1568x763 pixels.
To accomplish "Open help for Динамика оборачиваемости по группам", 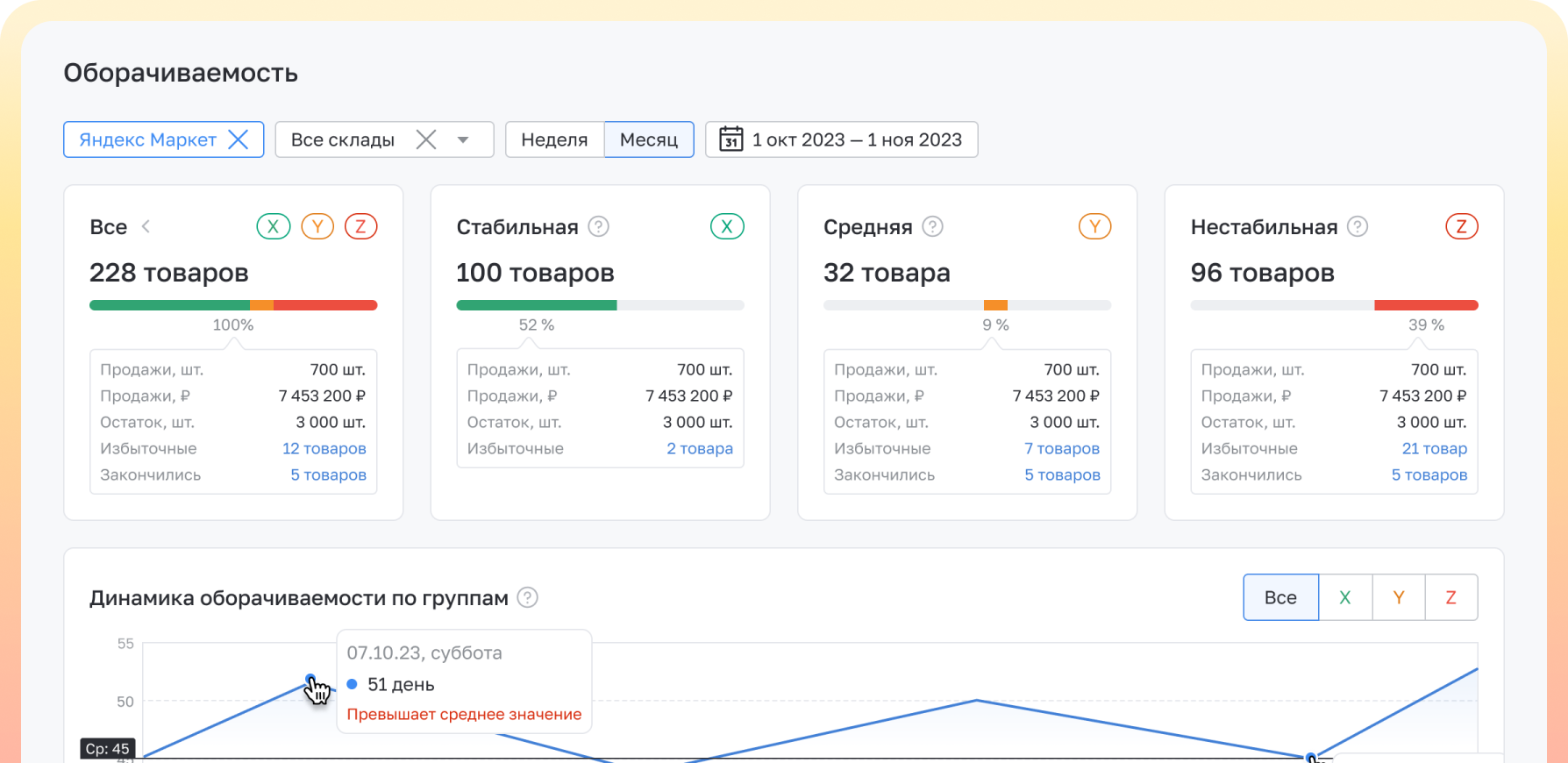I will coord(527,597).
